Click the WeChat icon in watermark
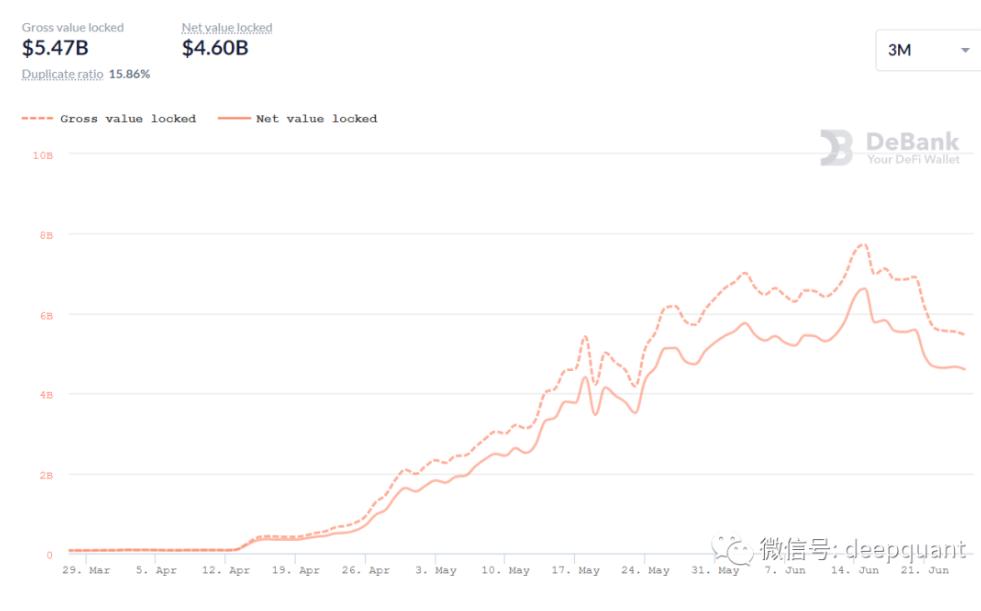The height and width of the screenshot is (611, 981). pos(732,549)
